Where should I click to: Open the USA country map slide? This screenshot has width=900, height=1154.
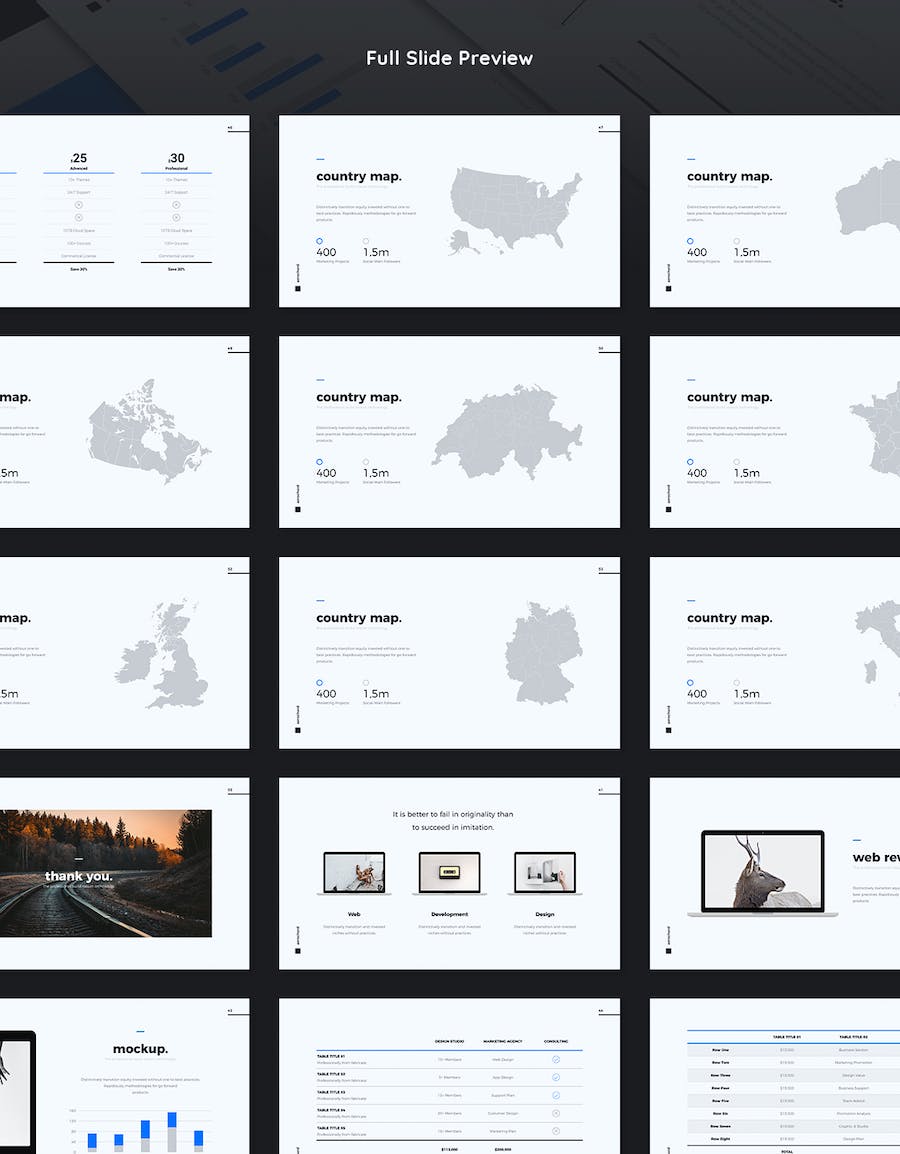tap(449, 211)
